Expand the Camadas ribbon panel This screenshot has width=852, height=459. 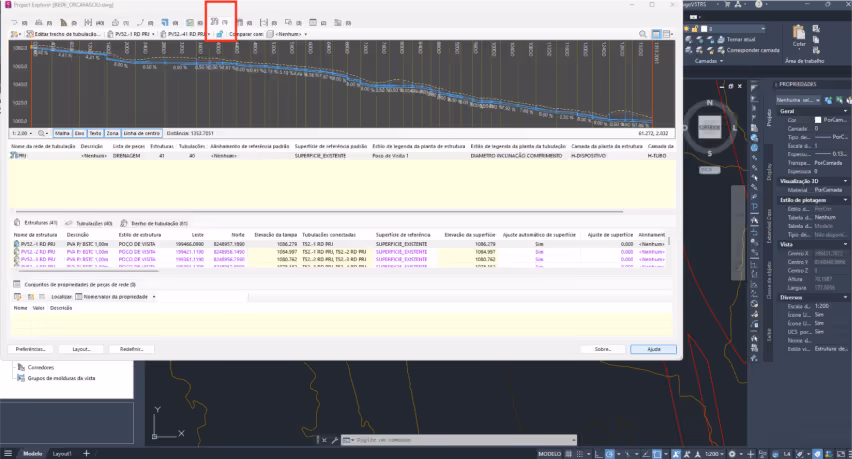coord(709,61)
